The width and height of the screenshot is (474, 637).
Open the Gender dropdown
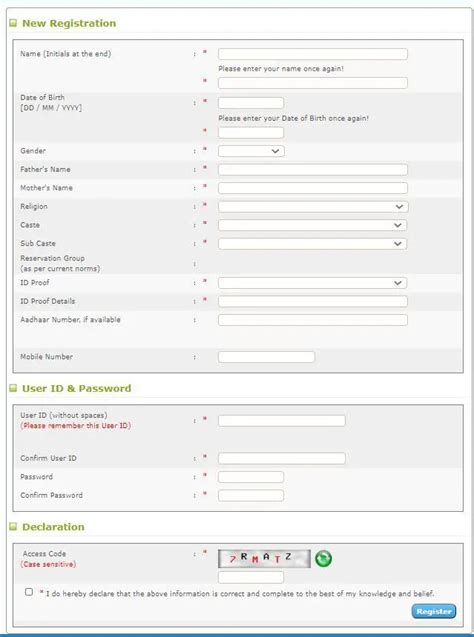(x=251, y=151)
